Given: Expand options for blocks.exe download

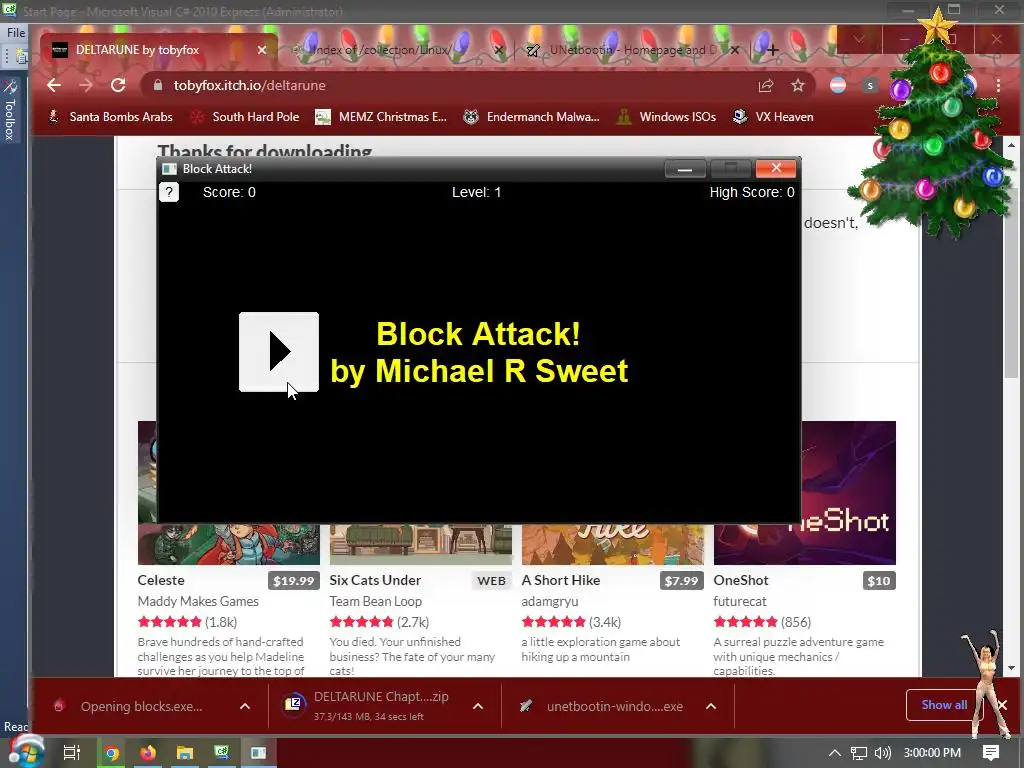Looking at the screenshot, I should 245,706.
